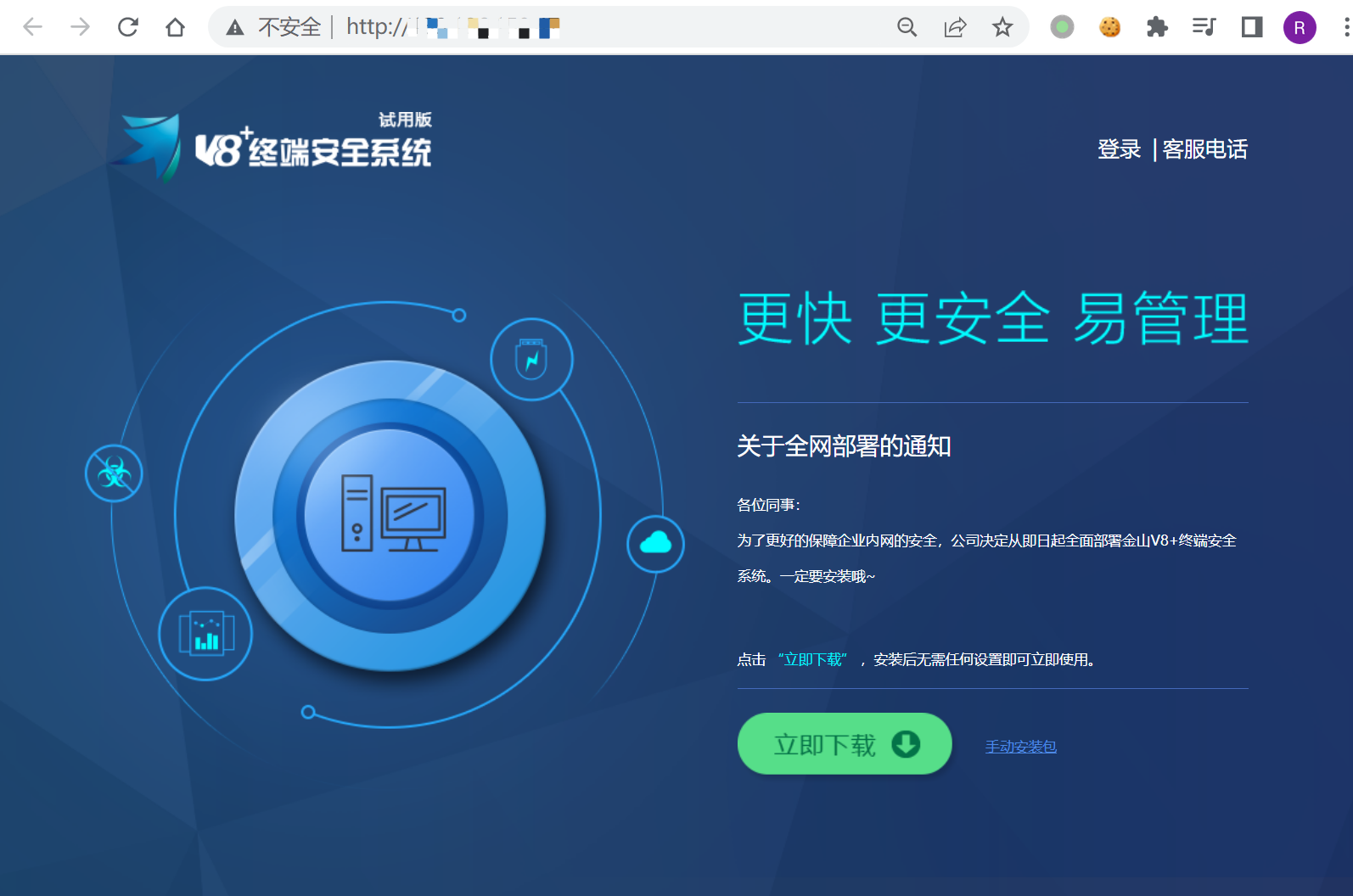Click the biohazard virus protection icon
The height and width of the screenshot is (896, 1353).
pyautogui.click(x=114, y=473)
